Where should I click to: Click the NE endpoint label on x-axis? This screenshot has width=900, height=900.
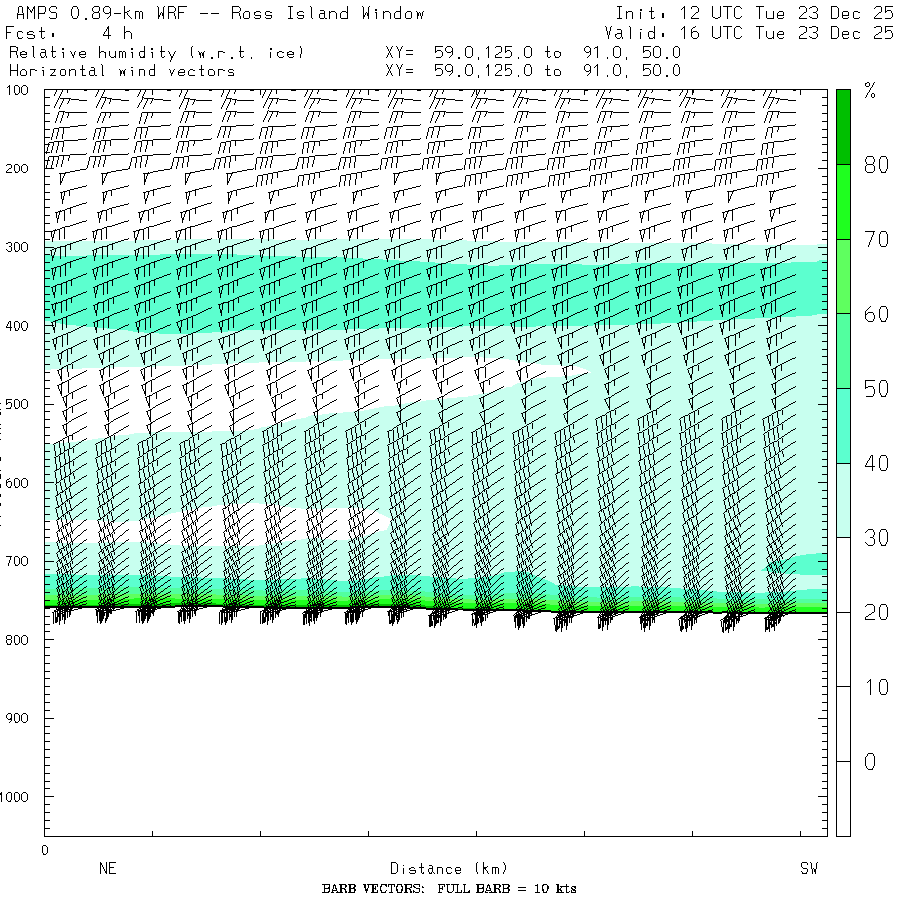point(107,869)
